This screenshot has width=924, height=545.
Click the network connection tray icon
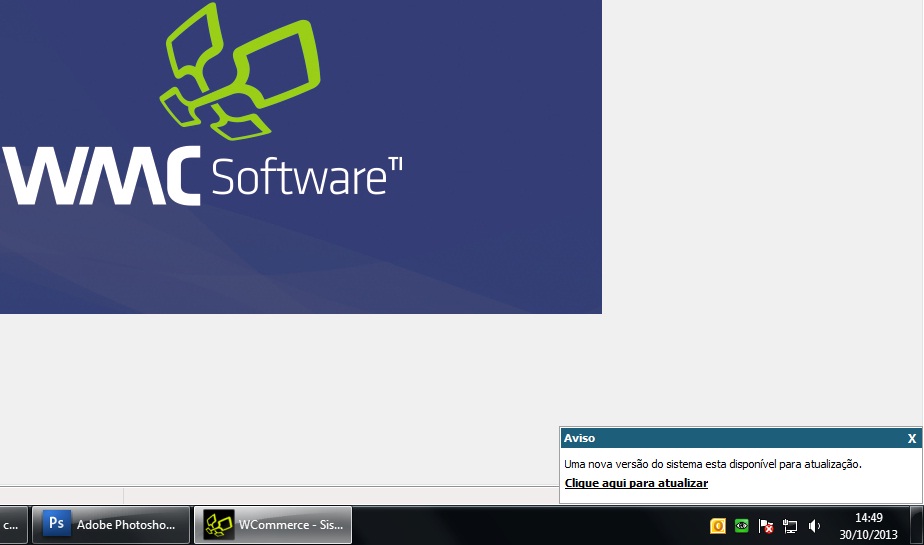(790, 526)
